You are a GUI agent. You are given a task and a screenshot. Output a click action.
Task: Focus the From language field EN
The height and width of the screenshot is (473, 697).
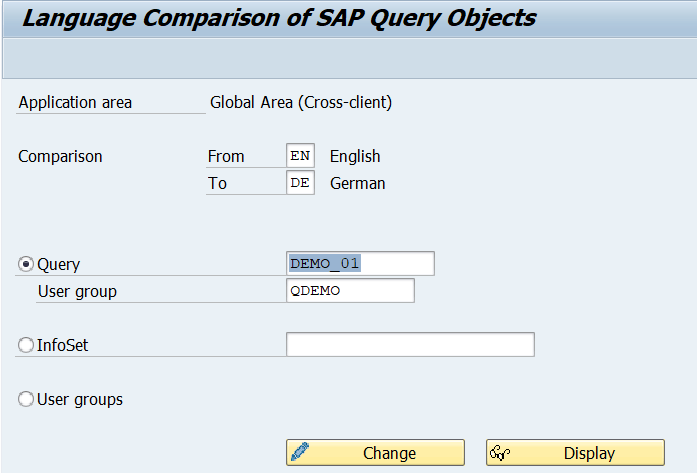pyautogui.click(x=300, y=156)
